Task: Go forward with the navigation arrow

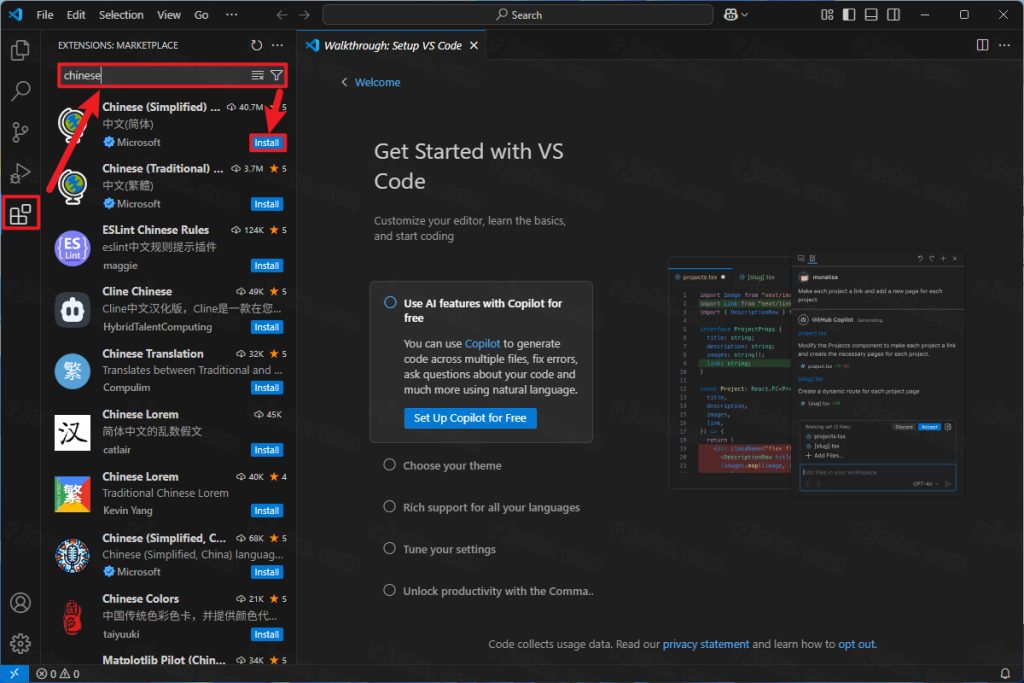Action: point(304,15)
